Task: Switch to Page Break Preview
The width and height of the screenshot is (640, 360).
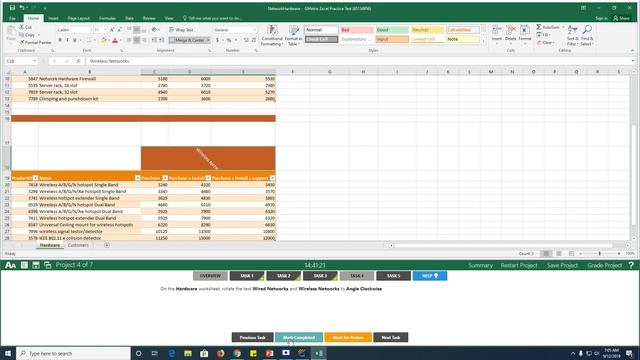Action: tap(571, 253)
